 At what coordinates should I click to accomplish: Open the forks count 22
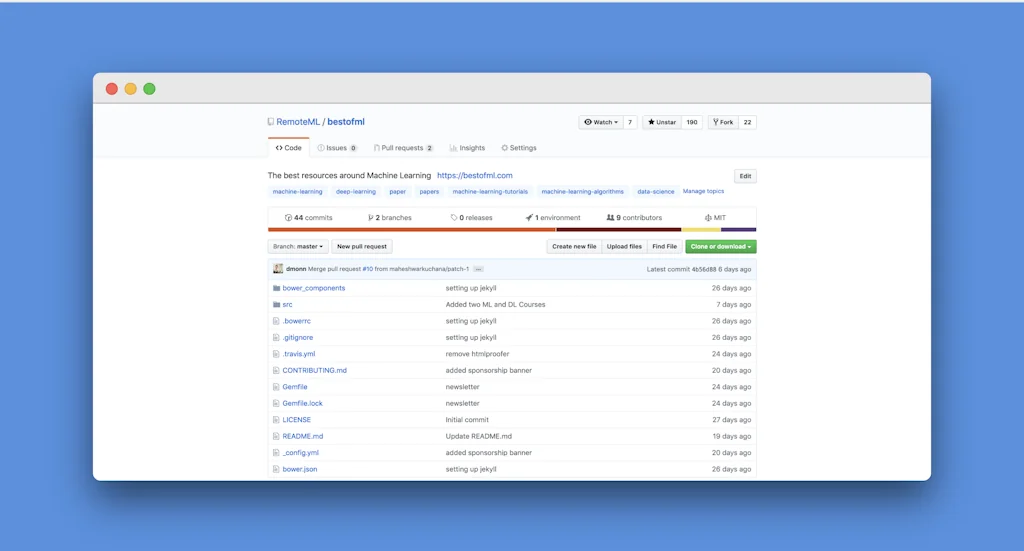(x=747, y=122)
